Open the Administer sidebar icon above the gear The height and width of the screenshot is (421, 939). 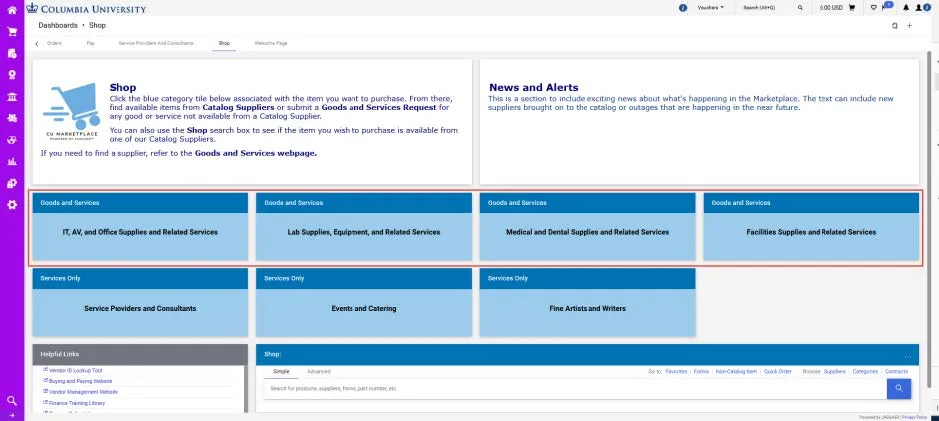(11, 183)
